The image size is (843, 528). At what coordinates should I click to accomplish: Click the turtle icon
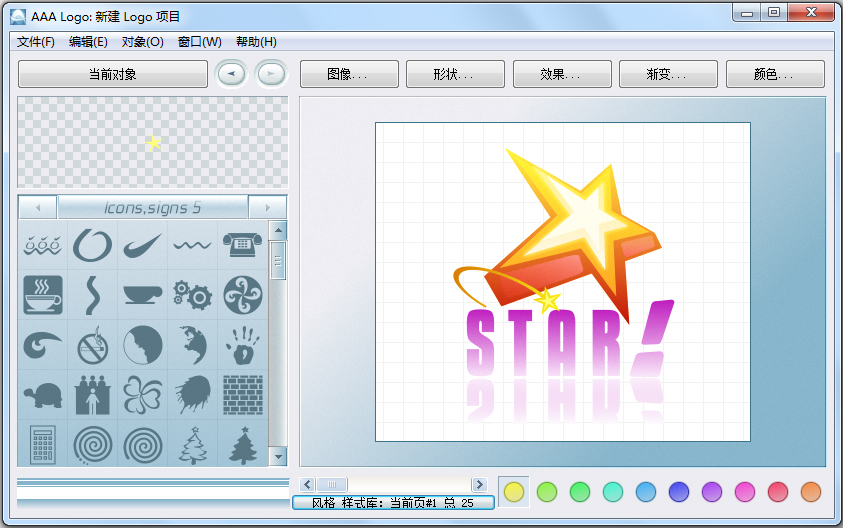43,394
